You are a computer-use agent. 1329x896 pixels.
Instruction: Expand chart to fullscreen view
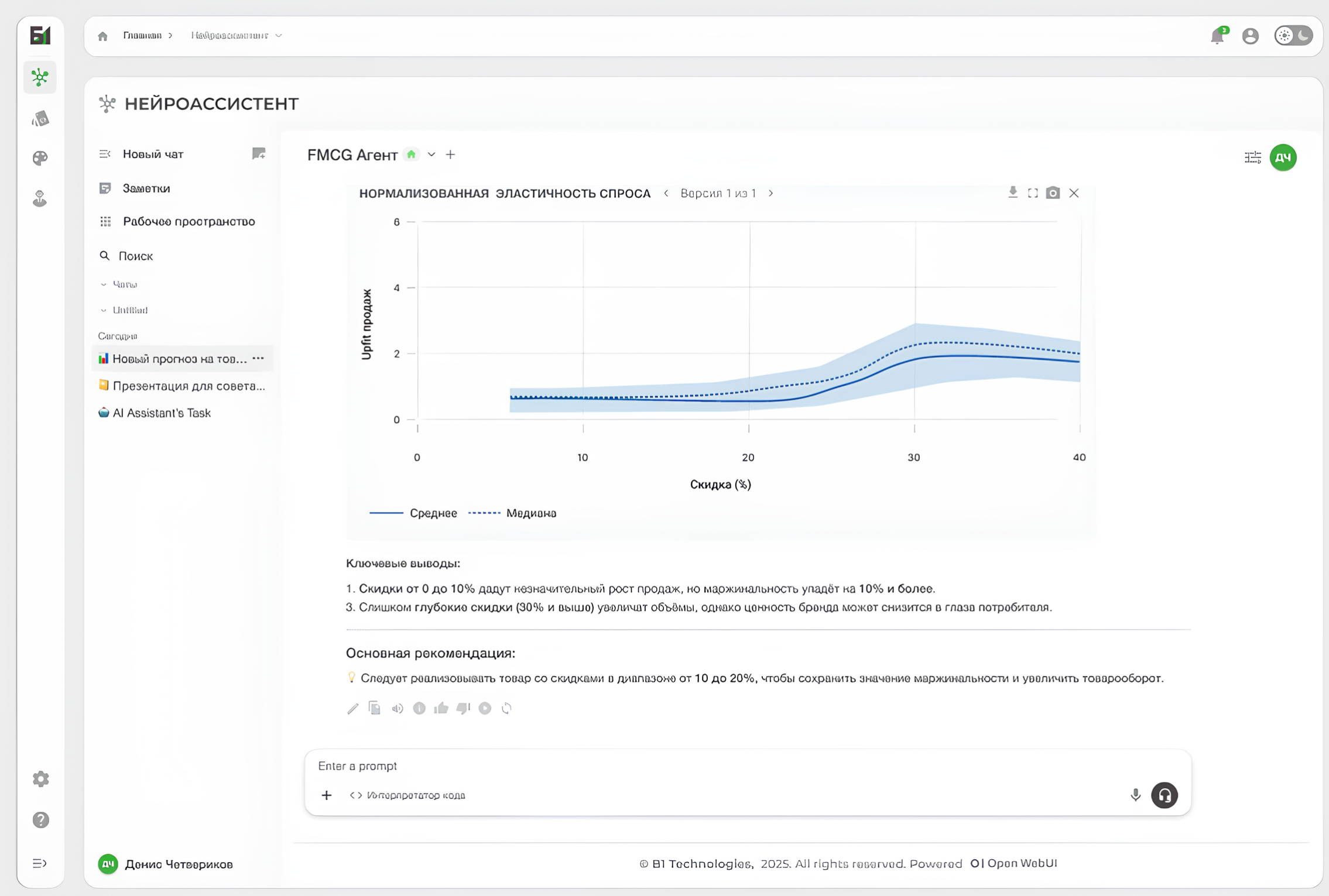click(x=1033, y=193)
